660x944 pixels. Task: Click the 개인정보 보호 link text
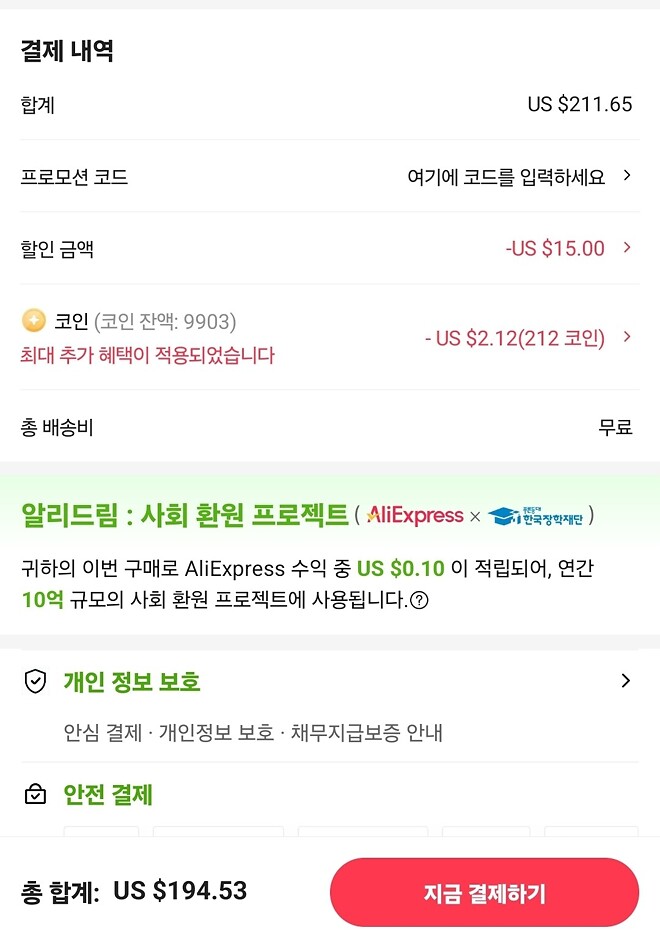(x=224, y=728)
